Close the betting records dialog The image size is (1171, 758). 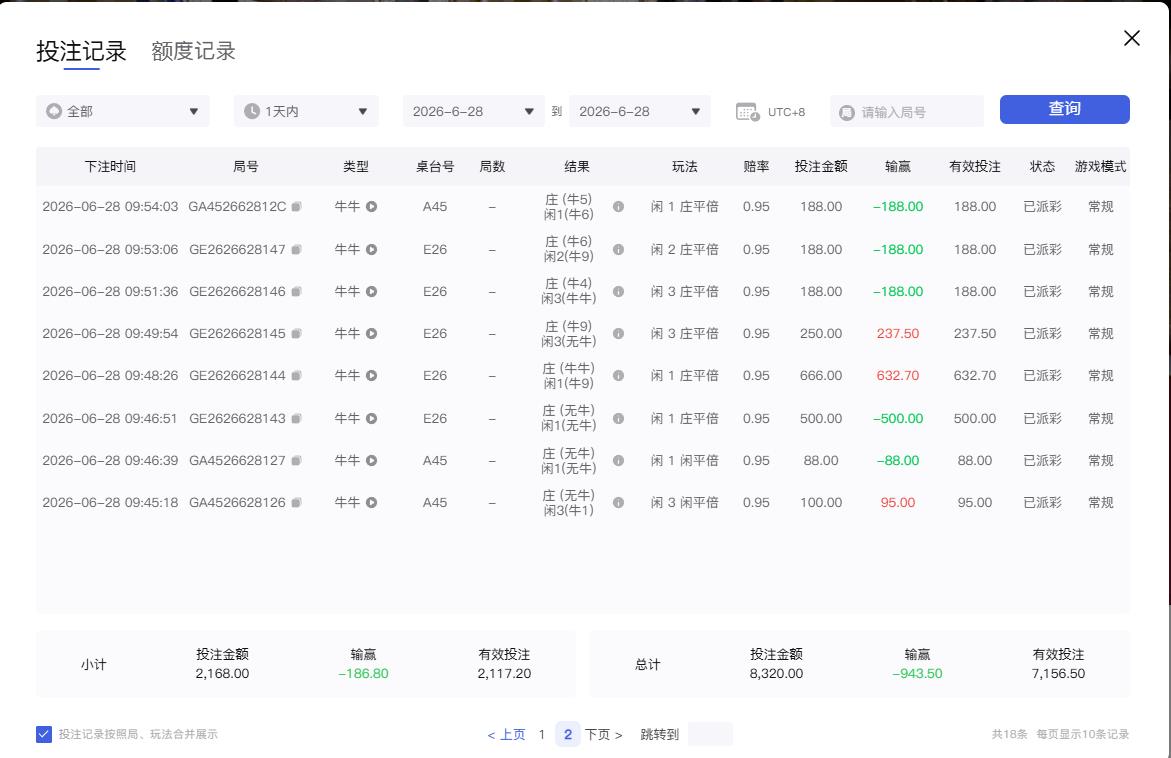click(1132, 38)
